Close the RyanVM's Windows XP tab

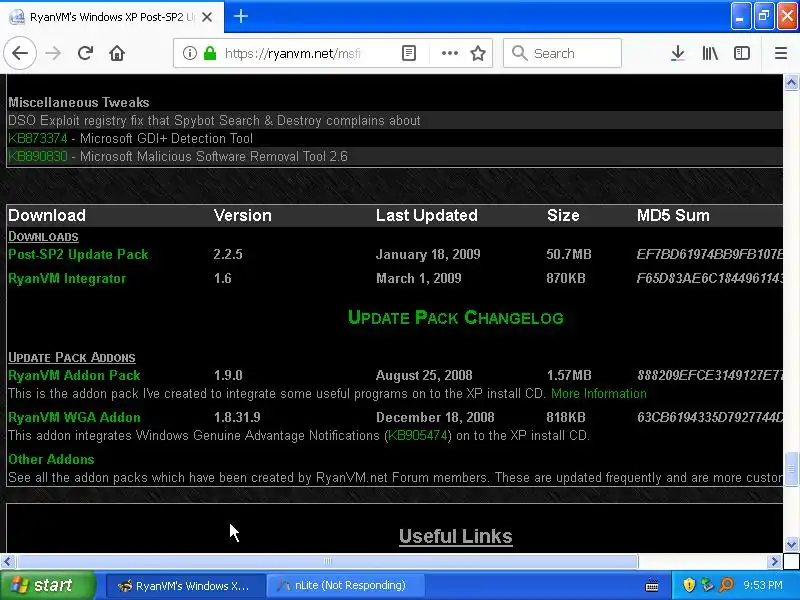point(207,17)
